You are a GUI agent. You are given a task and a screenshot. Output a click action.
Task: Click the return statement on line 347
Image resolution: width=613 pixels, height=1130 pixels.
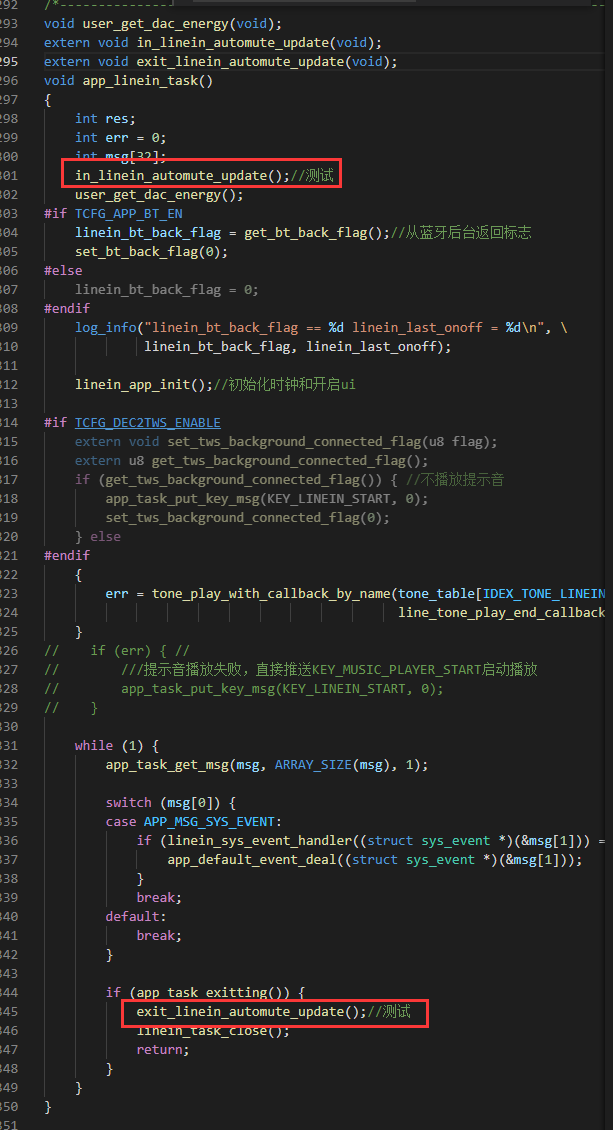(160, 1049)
